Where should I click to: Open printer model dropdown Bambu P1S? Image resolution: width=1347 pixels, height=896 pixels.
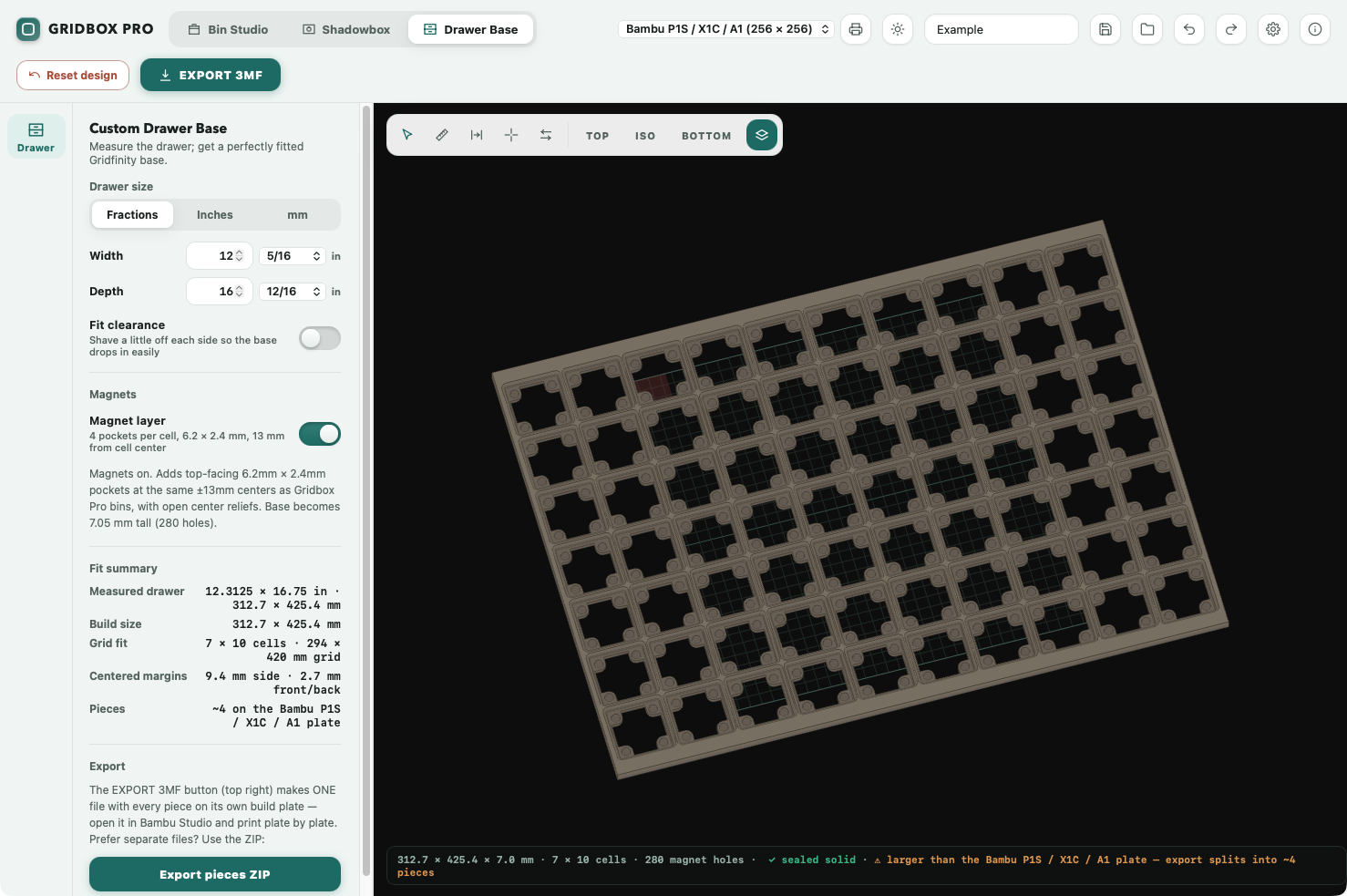pyautogui.click(x=726, y=29)
